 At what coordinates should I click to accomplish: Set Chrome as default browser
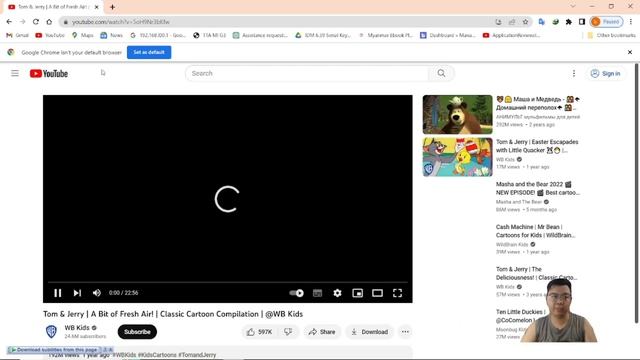coord(149,52)
